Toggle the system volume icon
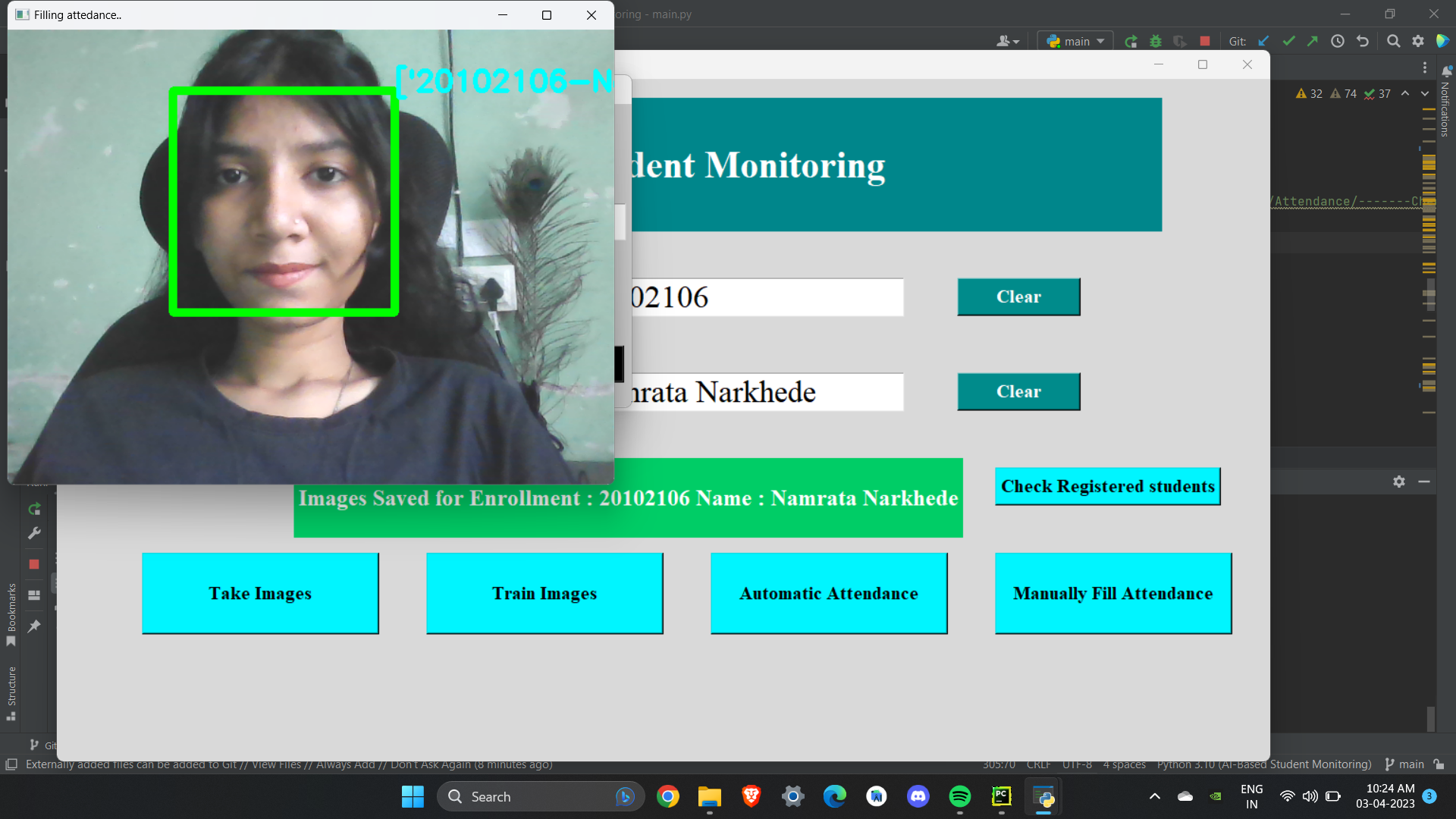 pyautogui.click(x=1310, y=796)
